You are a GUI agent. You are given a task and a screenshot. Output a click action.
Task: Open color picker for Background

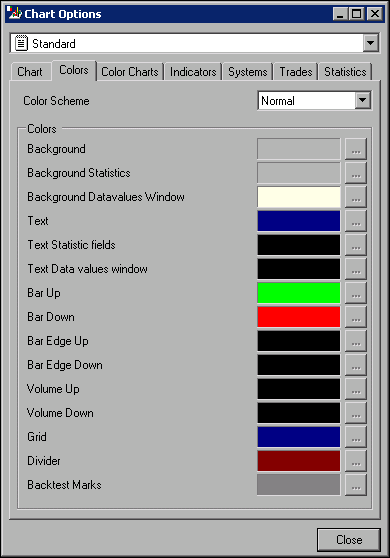355,149
